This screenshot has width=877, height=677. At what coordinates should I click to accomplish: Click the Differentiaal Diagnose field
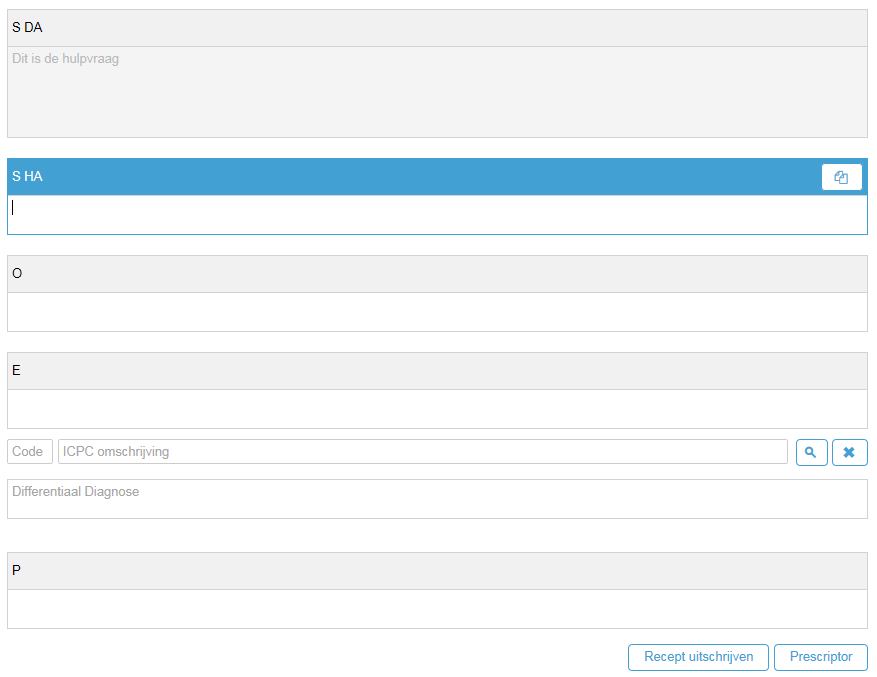pos(437,499)
